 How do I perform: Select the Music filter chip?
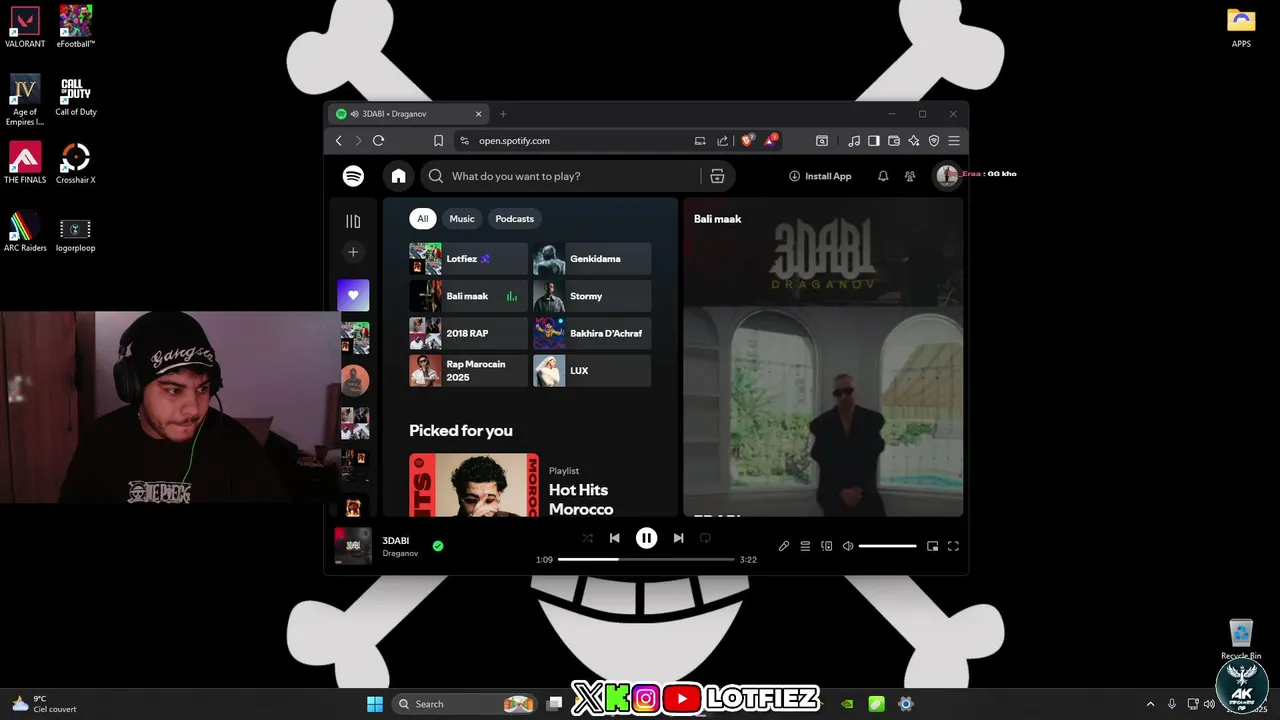462,219
